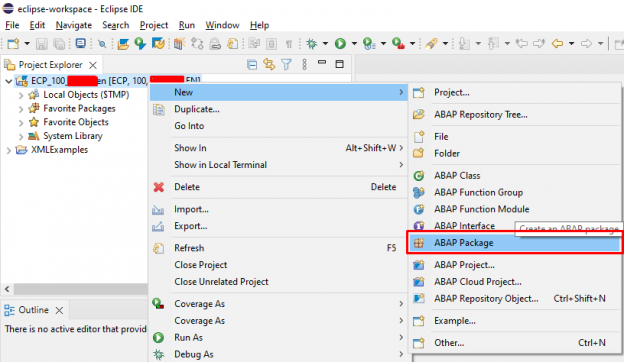Image resolution: width=624 pixels, height=362 pixels.
Task: Open the New wizard dropdown arrow
Action: pos(27,43)
